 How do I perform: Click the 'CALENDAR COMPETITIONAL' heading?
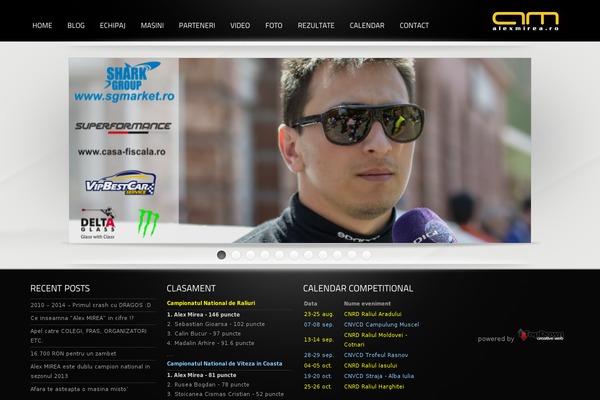click(358, 289)
